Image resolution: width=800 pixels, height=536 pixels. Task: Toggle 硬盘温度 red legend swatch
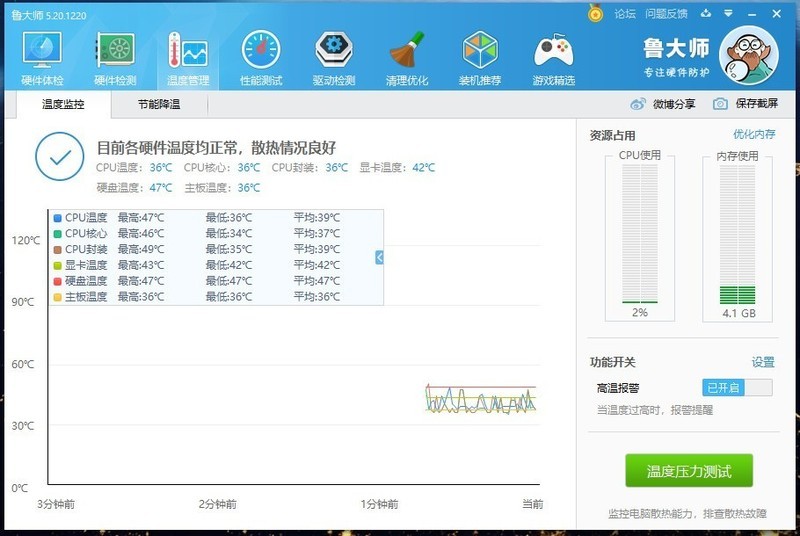tap(58, 281)
